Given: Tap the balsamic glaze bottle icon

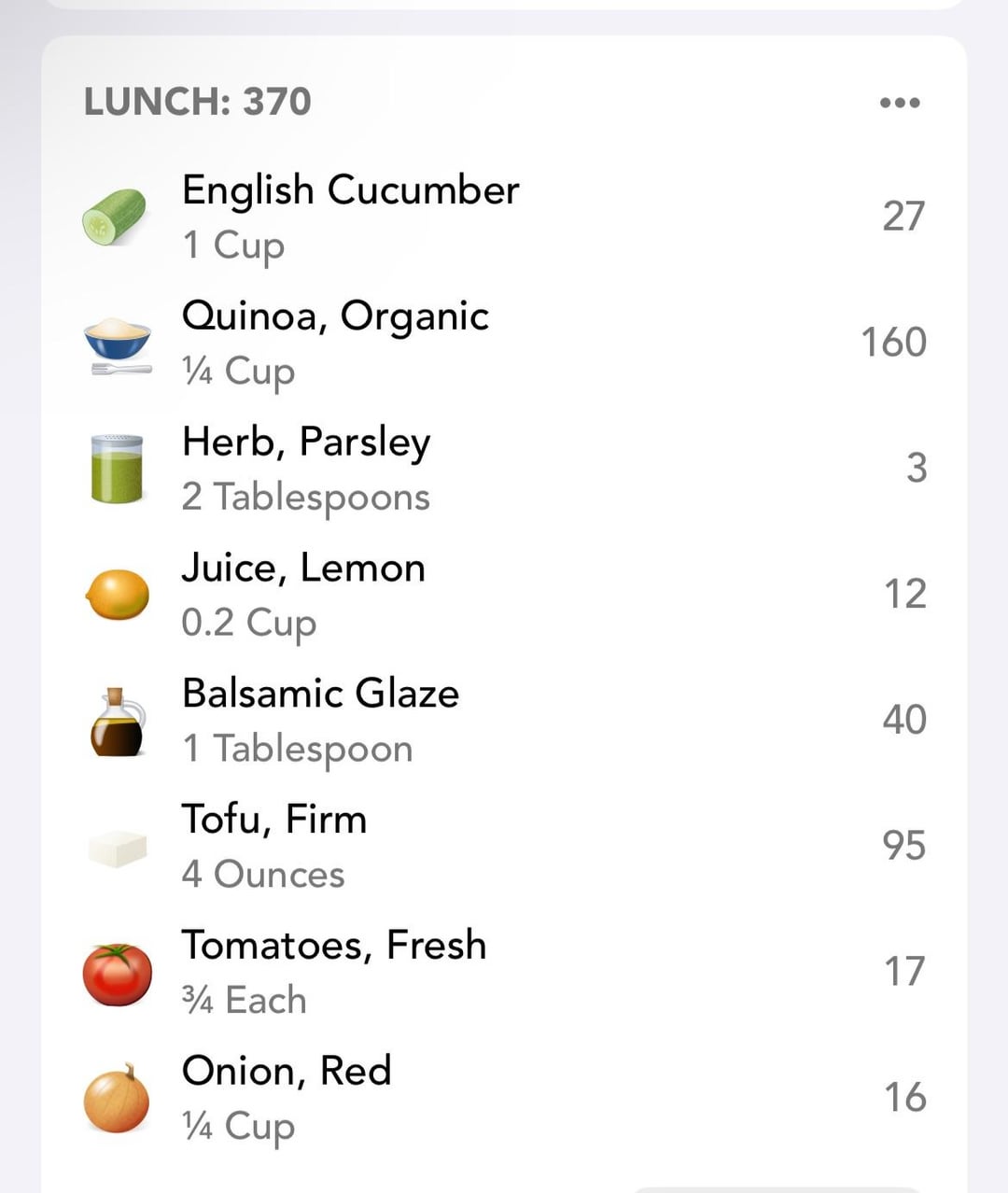Looking at the screenshot, I should point(118,722).
